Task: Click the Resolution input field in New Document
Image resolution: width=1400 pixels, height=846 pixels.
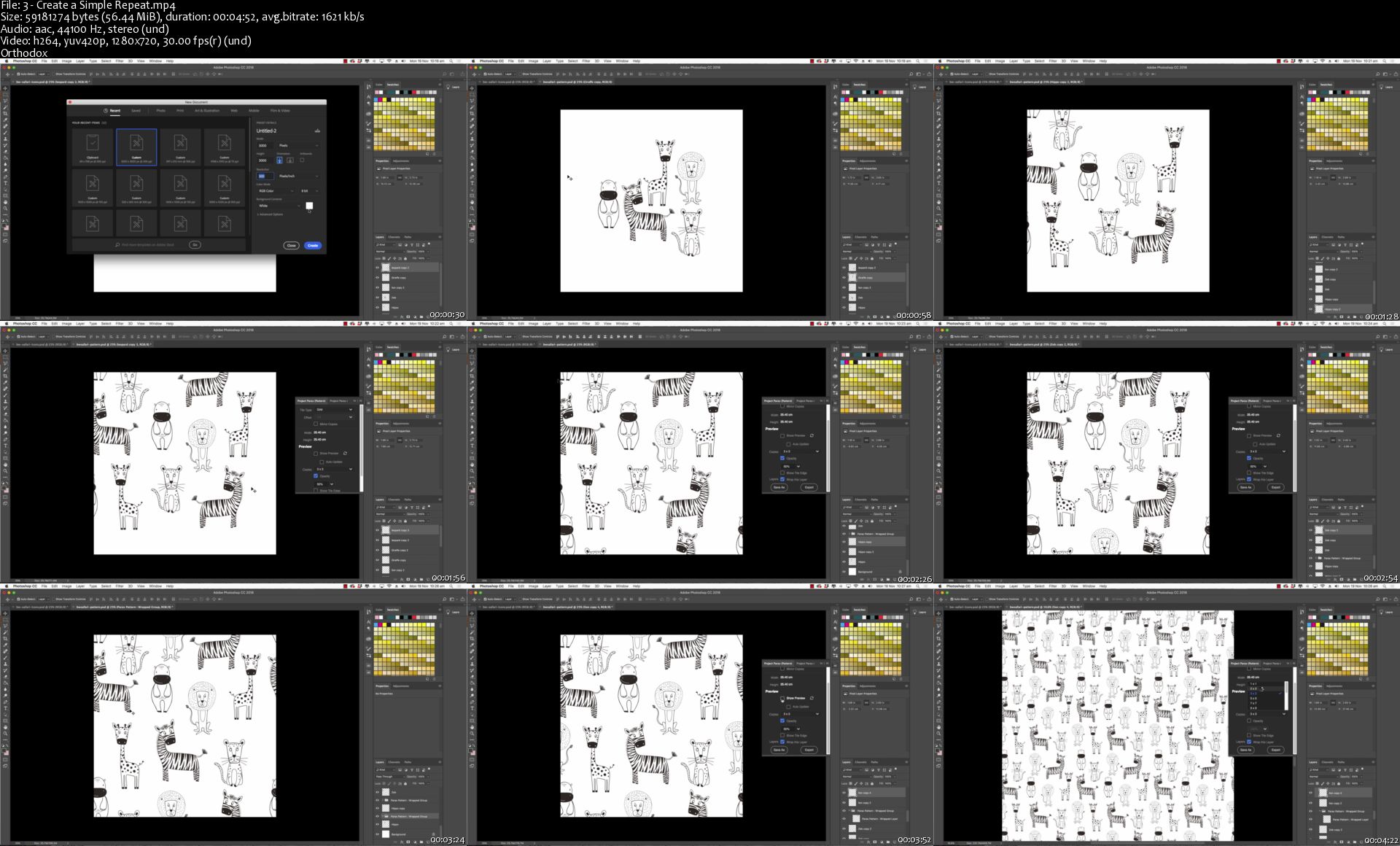Action: click(x=265, y=176)
